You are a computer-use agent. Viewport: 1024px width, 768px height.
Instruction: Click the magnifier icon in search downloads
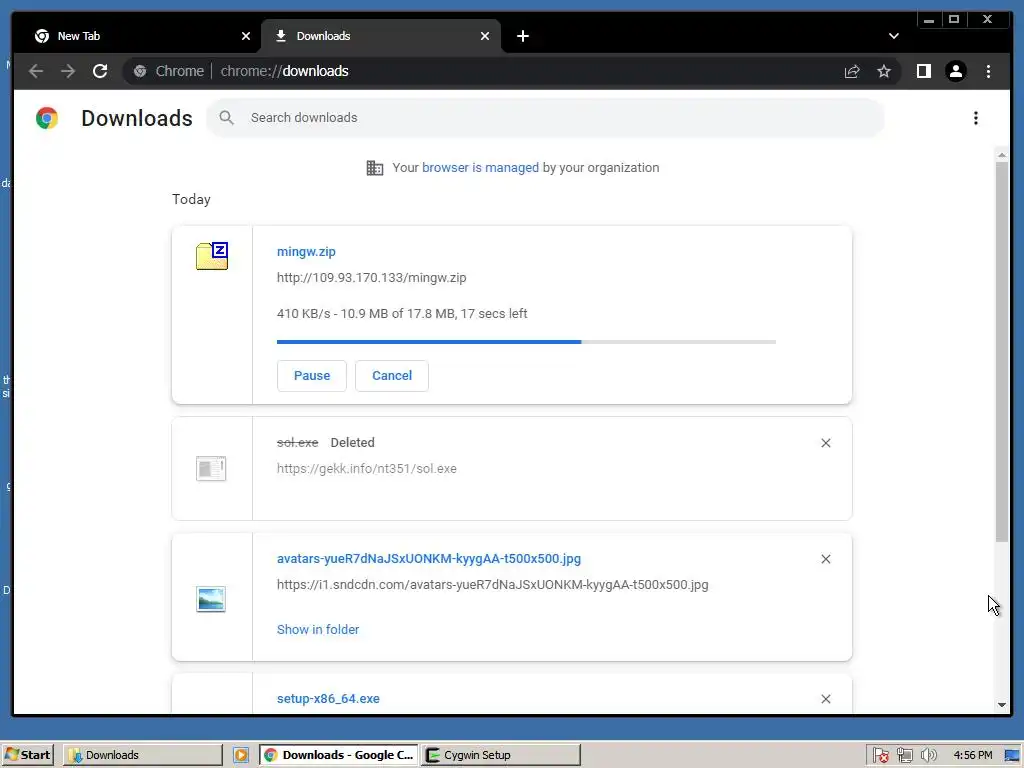(227, 118)
